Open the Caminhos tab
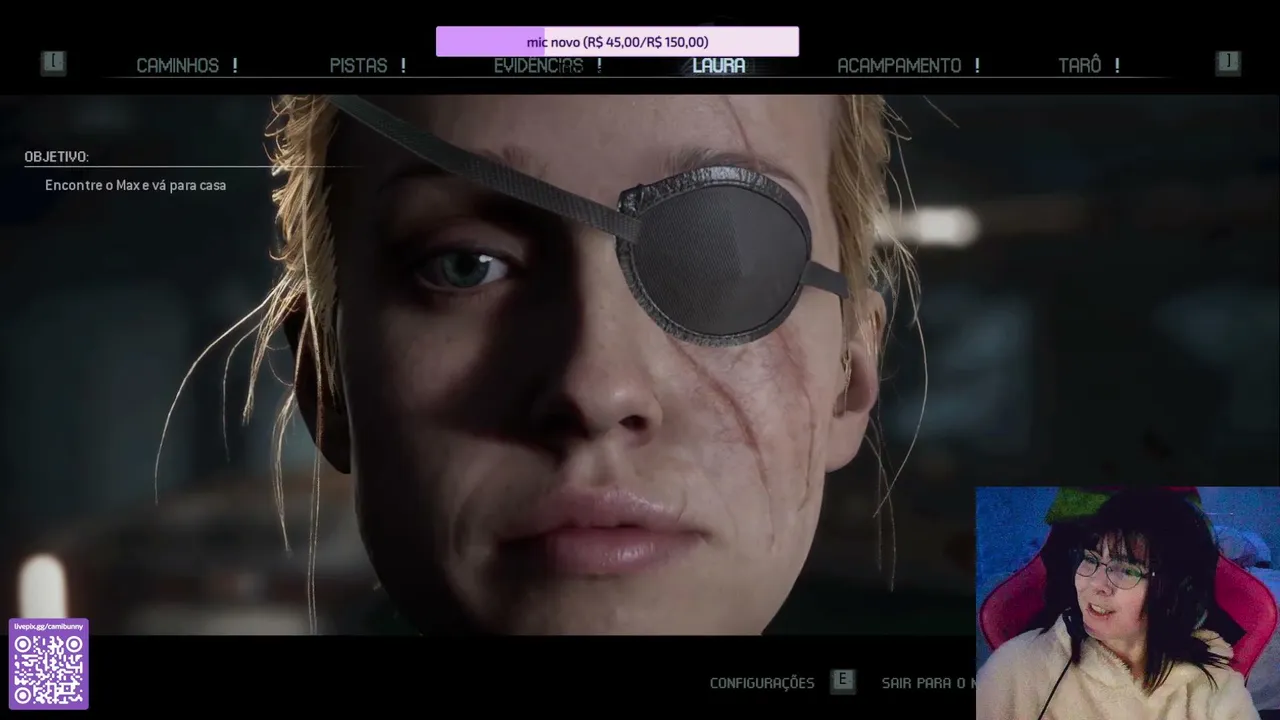Screen dimensions: 1280x720 [x=177, y=66]
